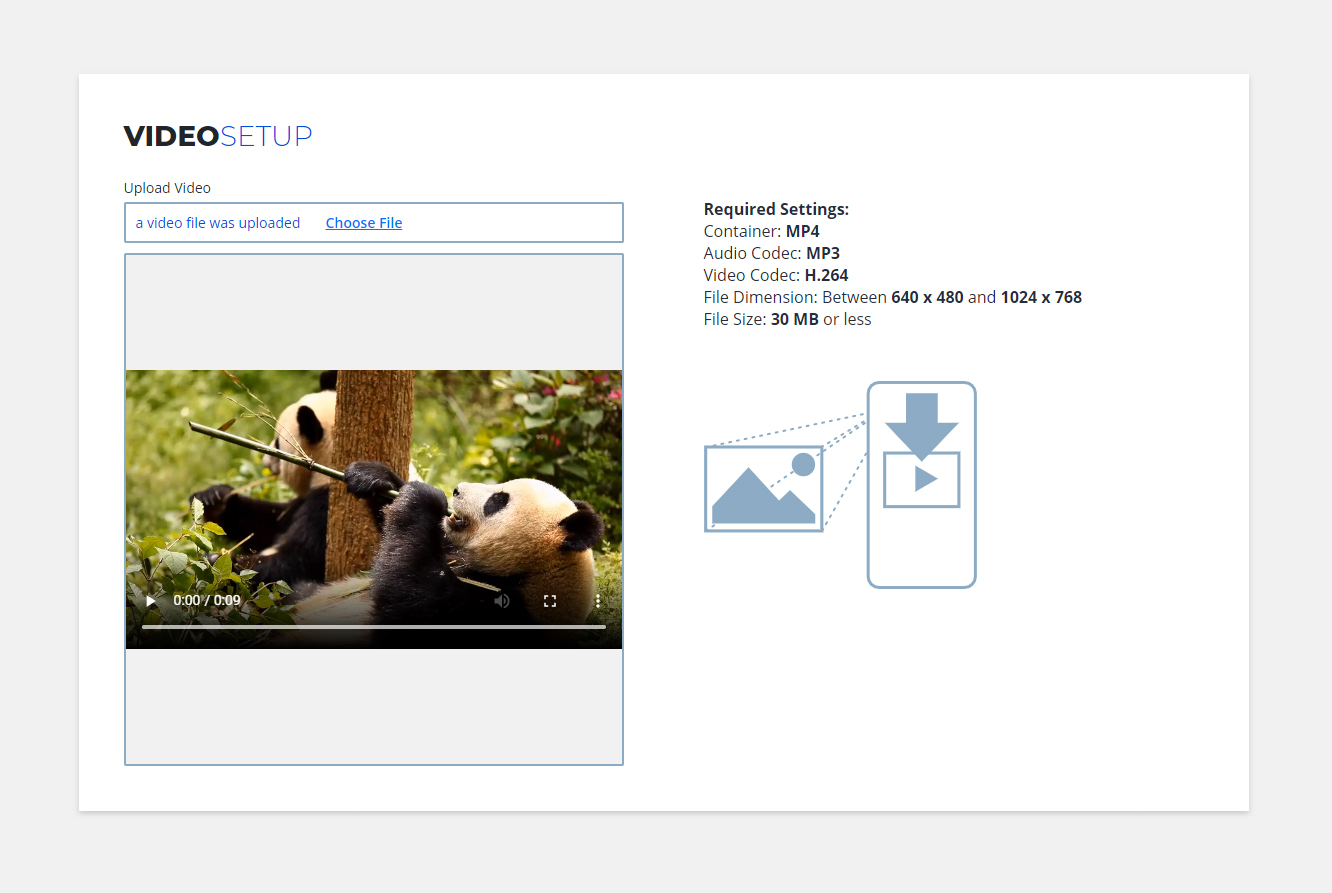
Task: Mute the video audio
Action: (502, 601)
